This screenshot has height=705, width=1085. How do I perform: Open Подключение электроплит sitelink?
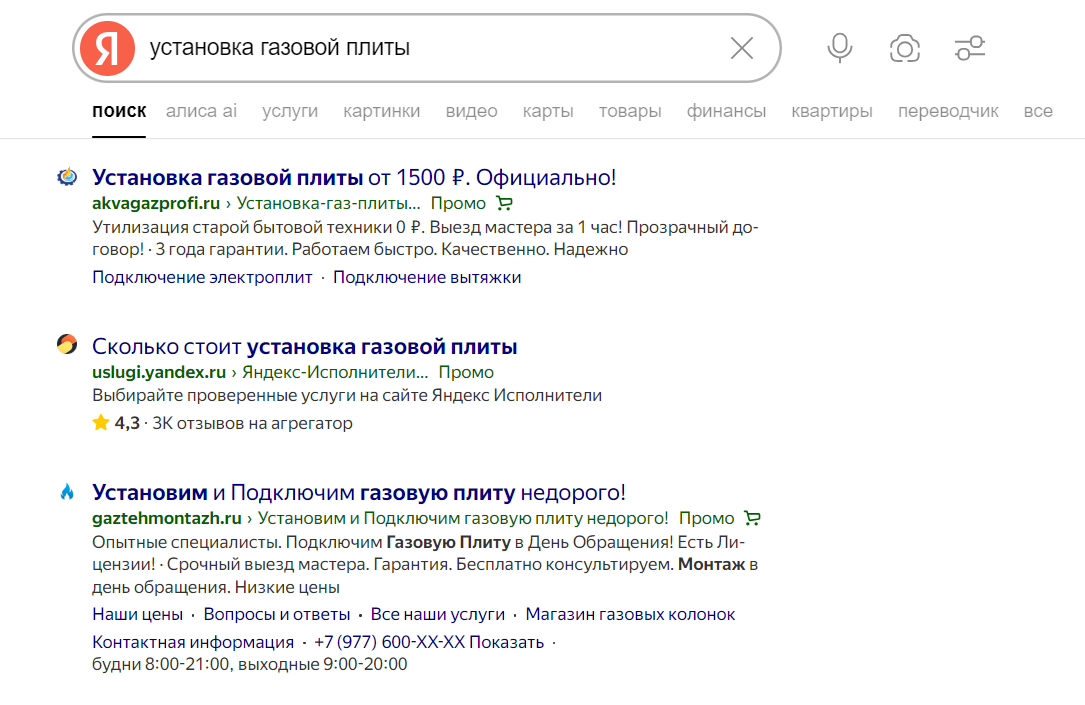(202, 277)
